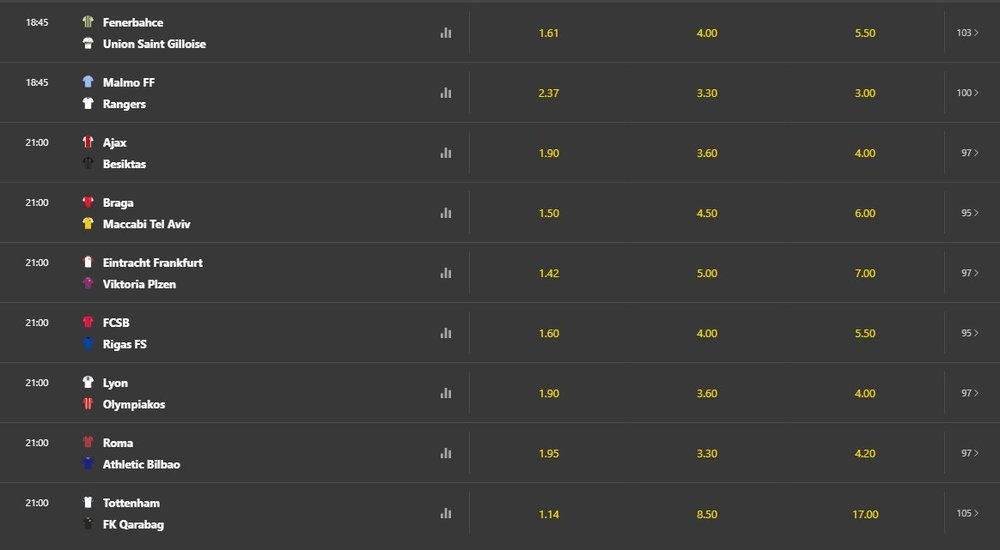Image resolution: width=1000 pixels, height=550 pixels.
Task: Click Maccabi Tel Aviv yellow jersey icon
Action: [x=88, y=224]
